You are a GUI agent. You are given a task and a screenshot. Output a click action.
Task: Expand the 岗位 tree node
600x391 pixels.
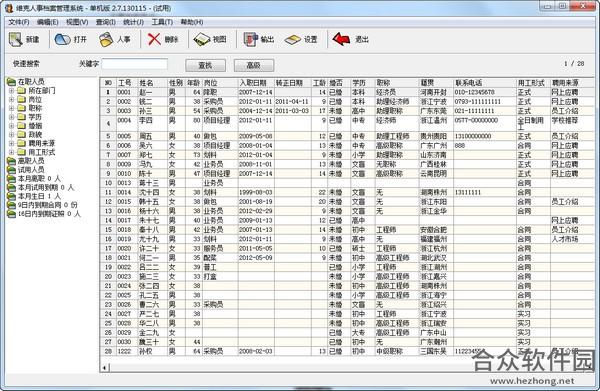(11, 99)
